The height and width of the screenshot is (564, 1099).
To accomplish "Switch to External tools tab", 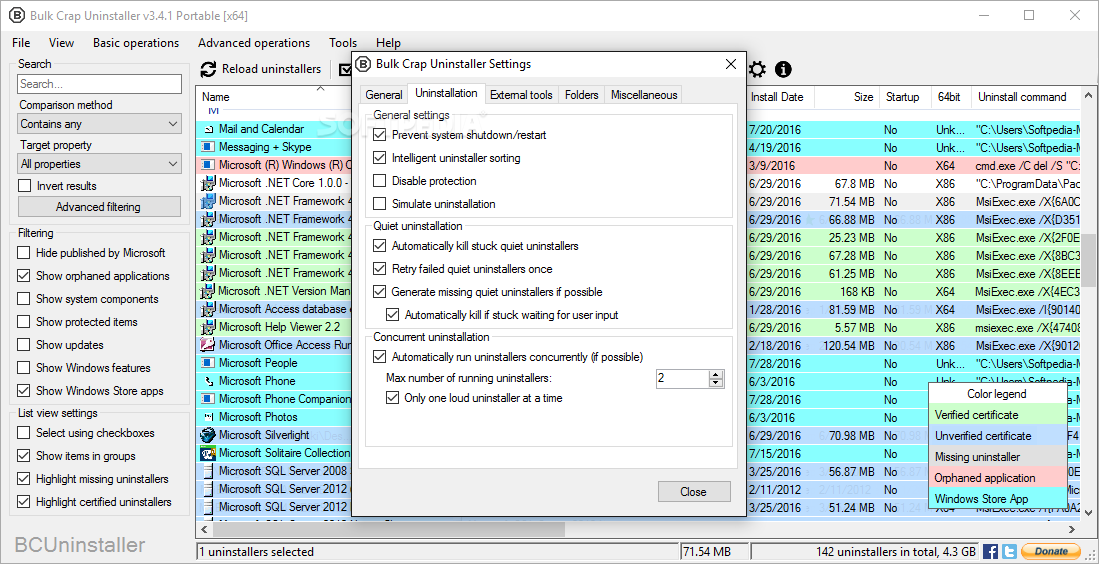I will pyautogui.click(x=521, y=95).
